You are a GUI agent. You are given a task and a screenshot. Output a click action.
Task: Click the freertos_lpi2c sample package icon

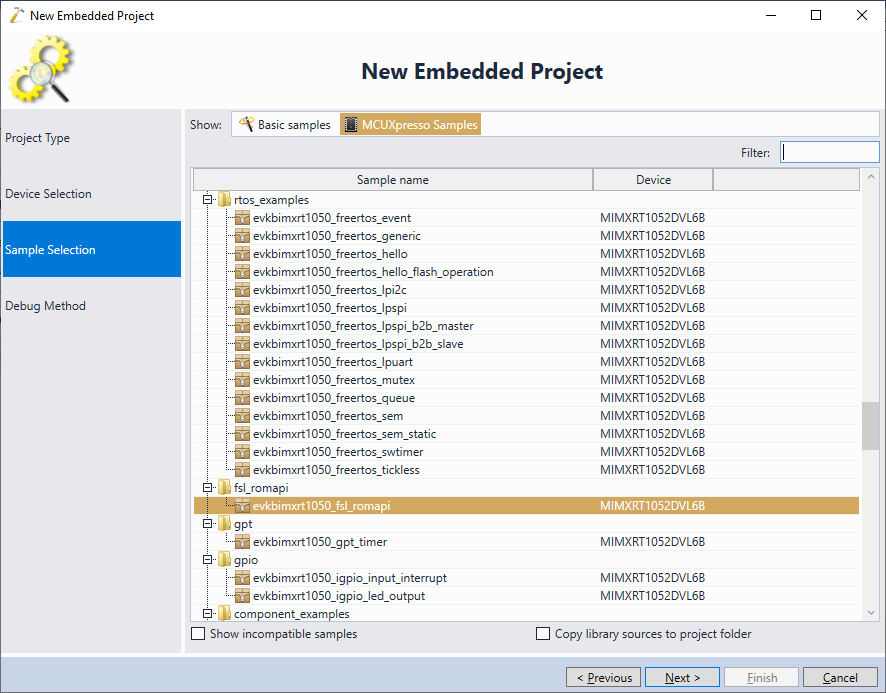[242, 290]
